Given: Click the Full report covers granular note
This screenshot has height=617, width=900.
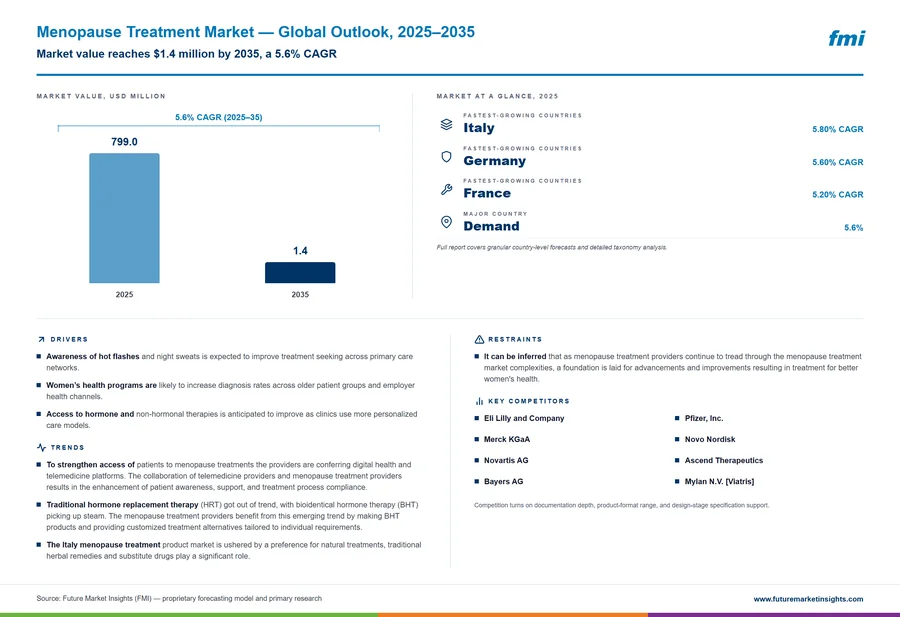Looking at the screenshot, I should click(552, 247).
